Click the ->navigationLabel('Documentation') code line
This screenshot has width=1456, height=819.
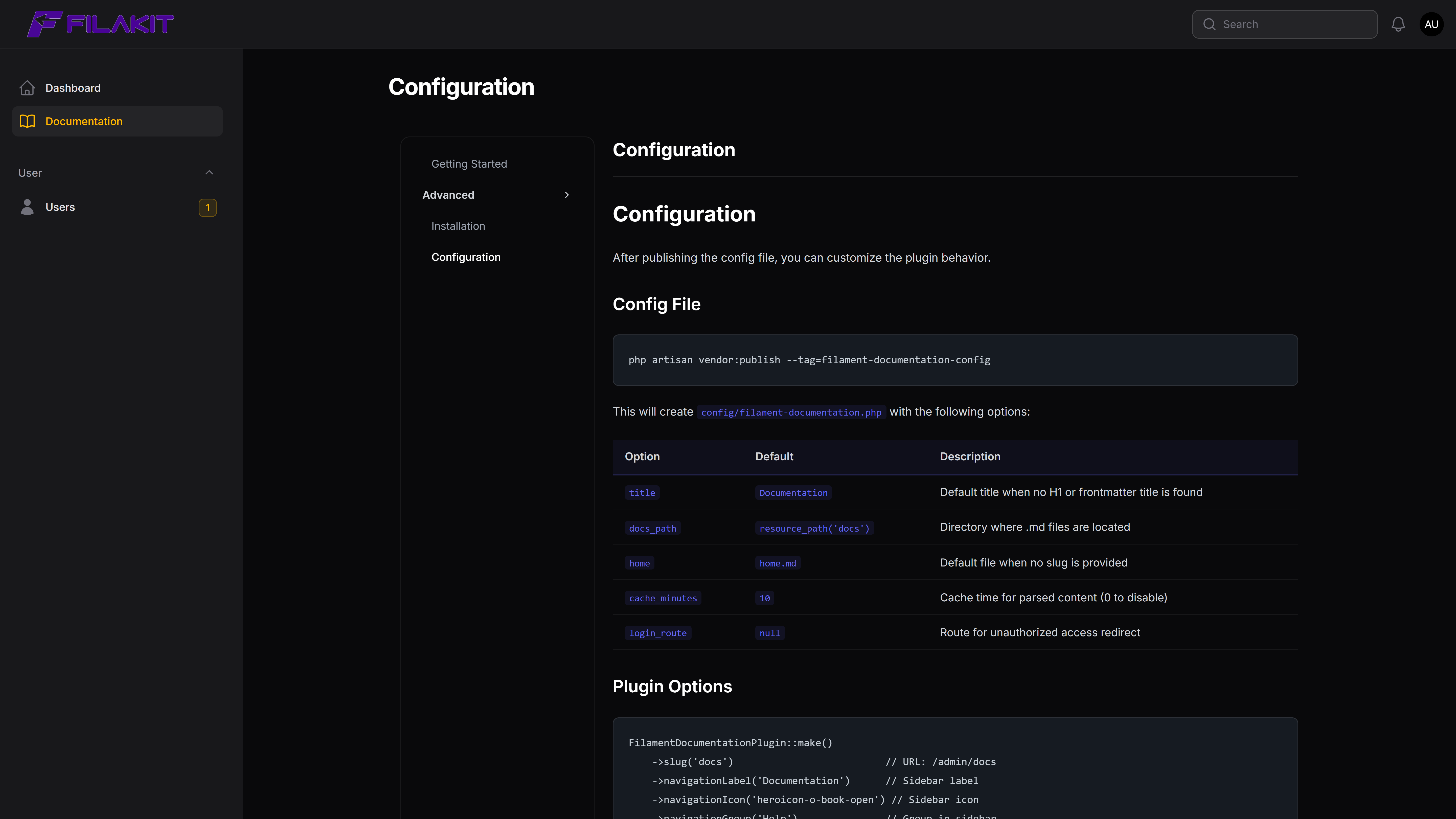coord(751,781)
